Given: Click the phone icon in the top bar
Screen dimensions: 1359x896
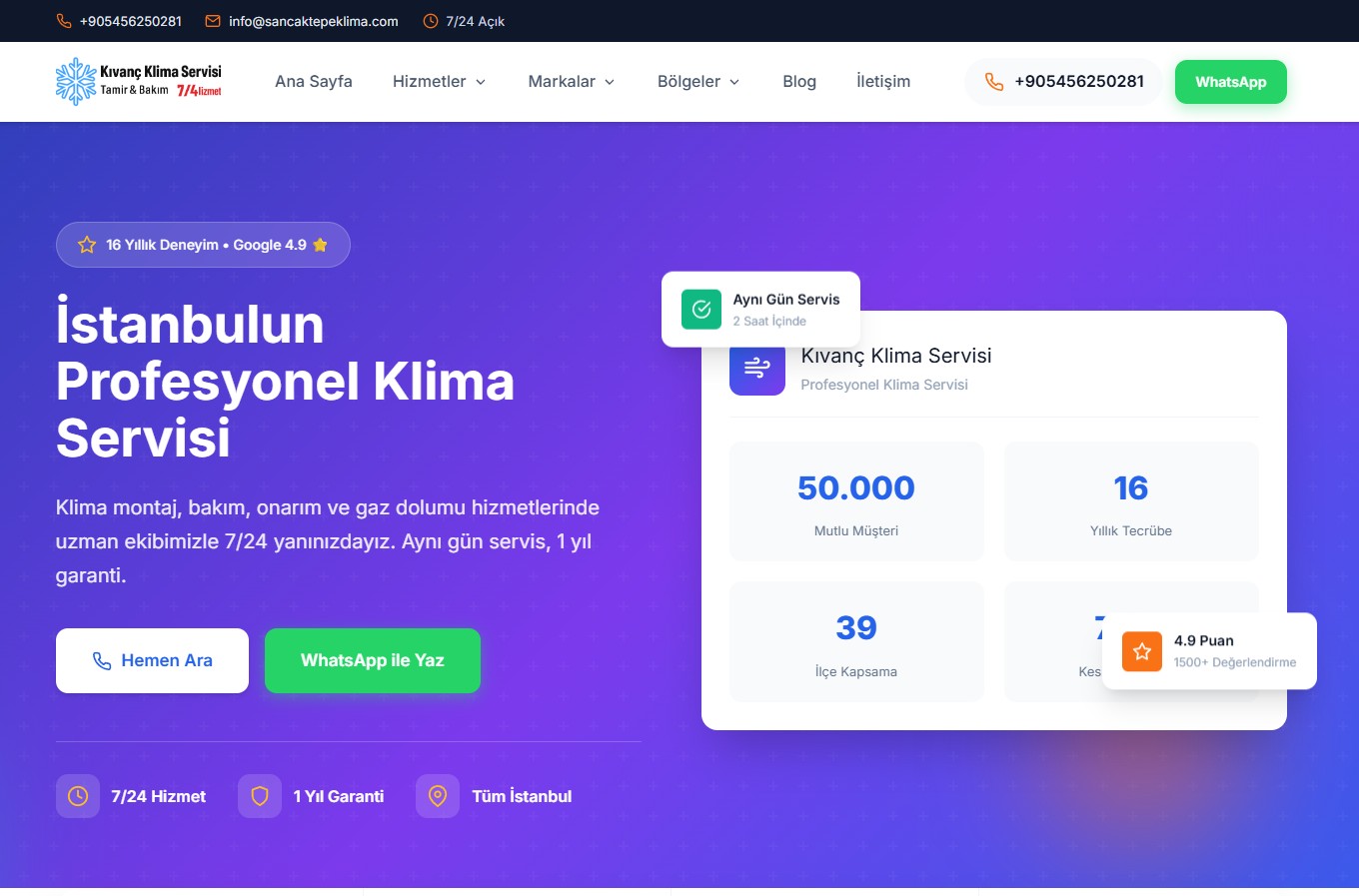Looking at the screenshot, I should point(62,20).
